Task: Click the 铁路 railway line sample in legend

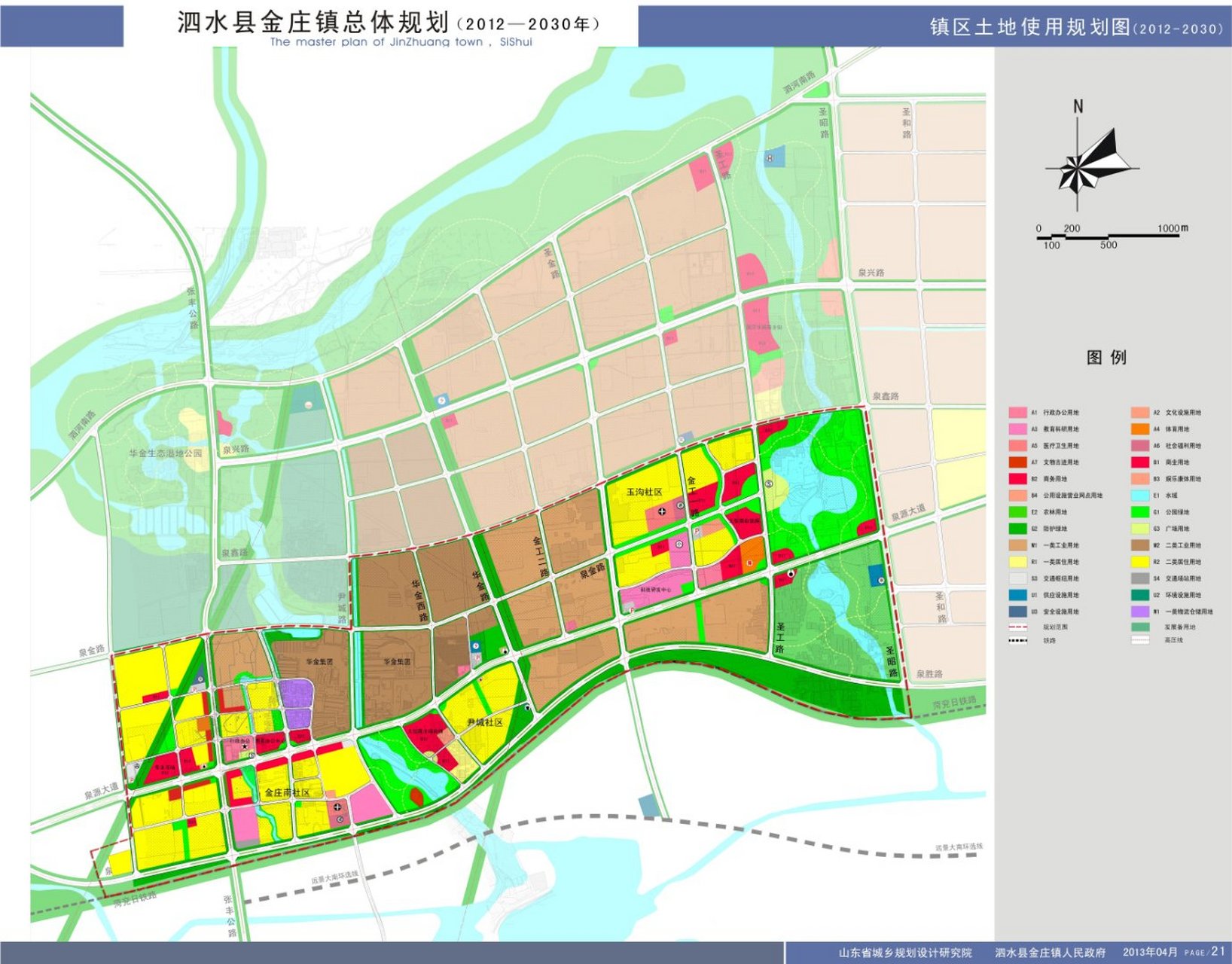Action: pyautogui.click(x=1018, y=640)
